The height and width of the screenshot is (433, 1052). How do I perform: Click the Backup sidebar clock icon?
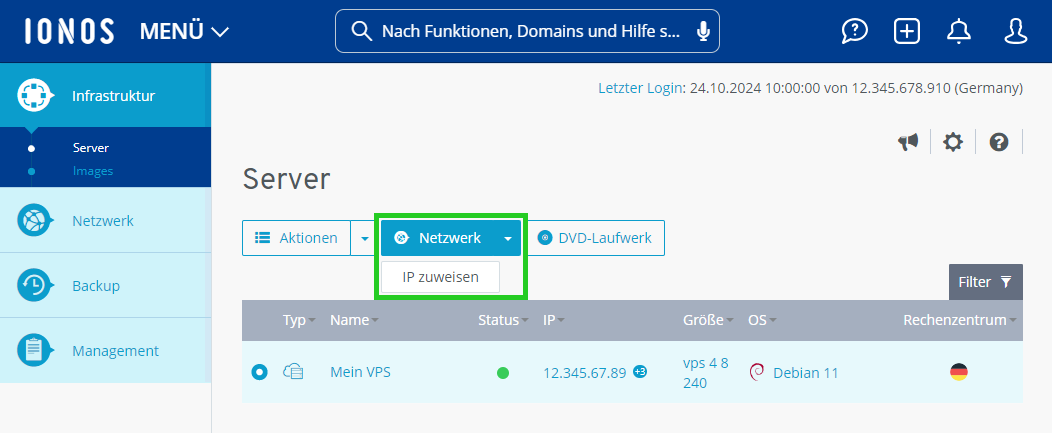34,285
